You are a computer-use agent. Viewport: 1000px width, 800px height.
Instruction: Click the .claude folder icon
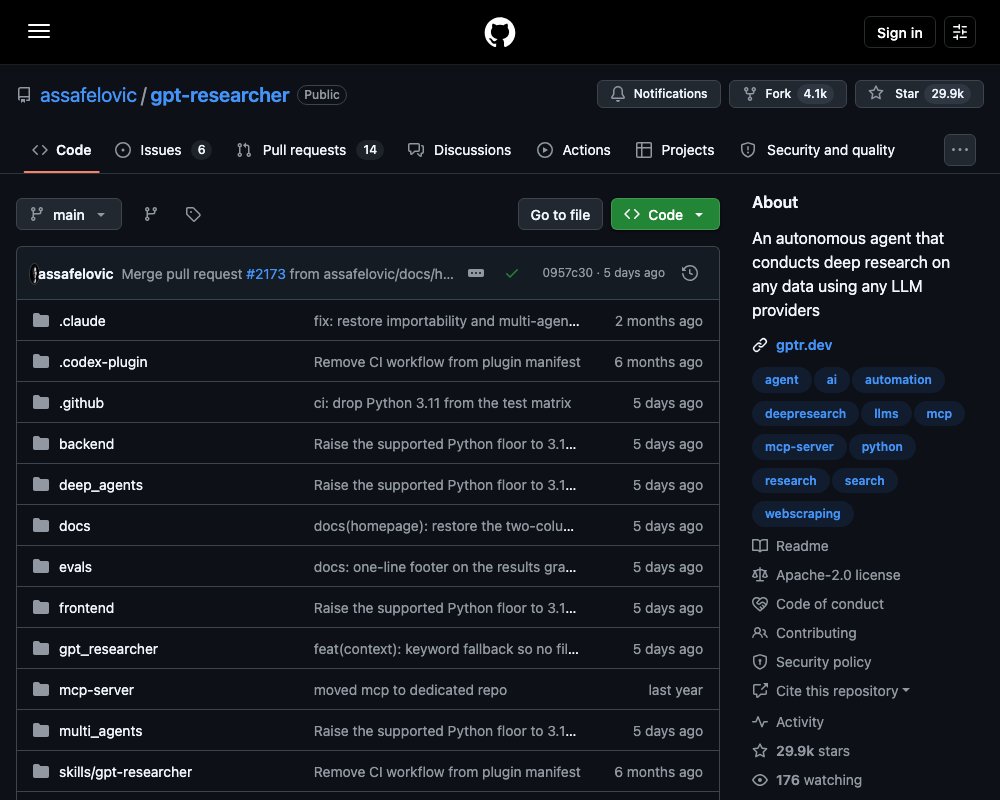(41, 320)
